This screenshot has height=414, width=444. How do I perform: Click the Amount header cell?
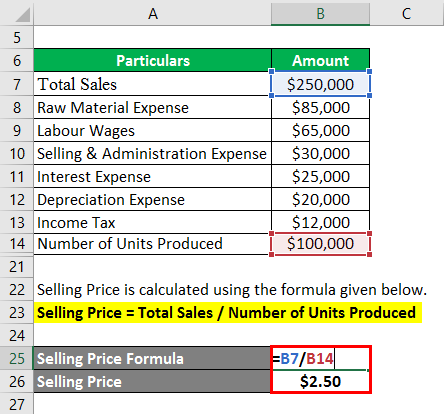pos(320,60)
